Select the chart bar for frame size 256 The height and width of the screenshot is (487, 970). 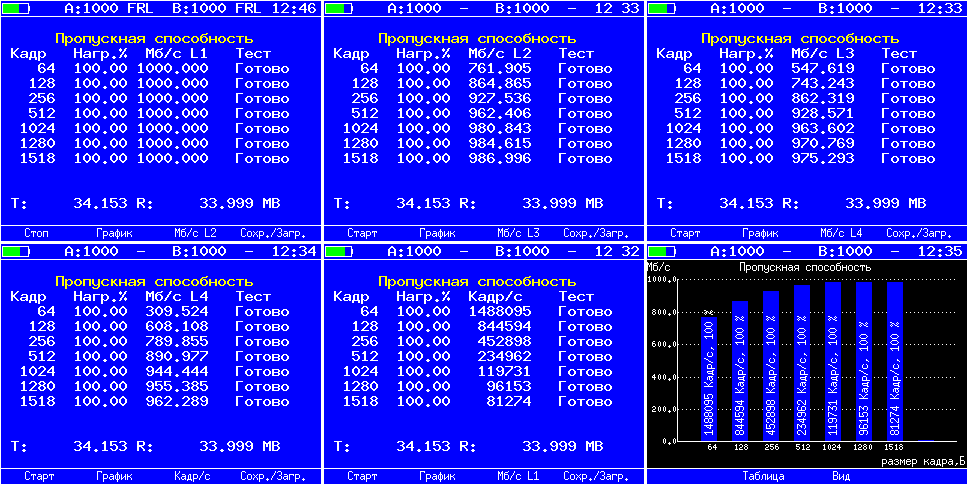click(771, 366)
